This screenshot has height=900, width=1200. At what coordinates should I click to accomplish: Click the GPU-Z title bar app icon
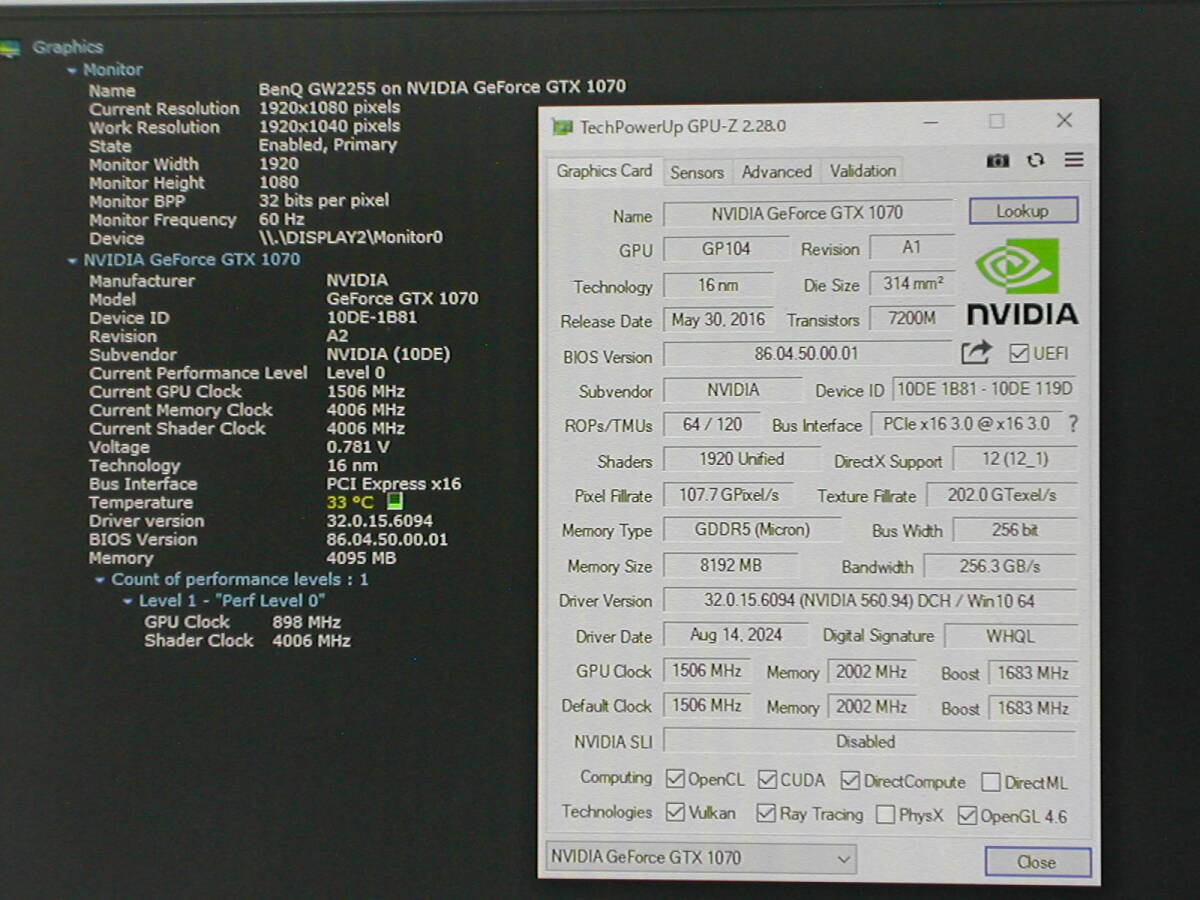[563, 126]
